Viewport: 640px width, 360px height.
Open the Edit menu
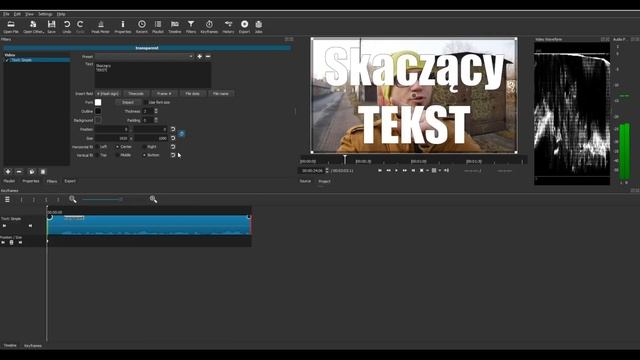[x=17, y=14]
